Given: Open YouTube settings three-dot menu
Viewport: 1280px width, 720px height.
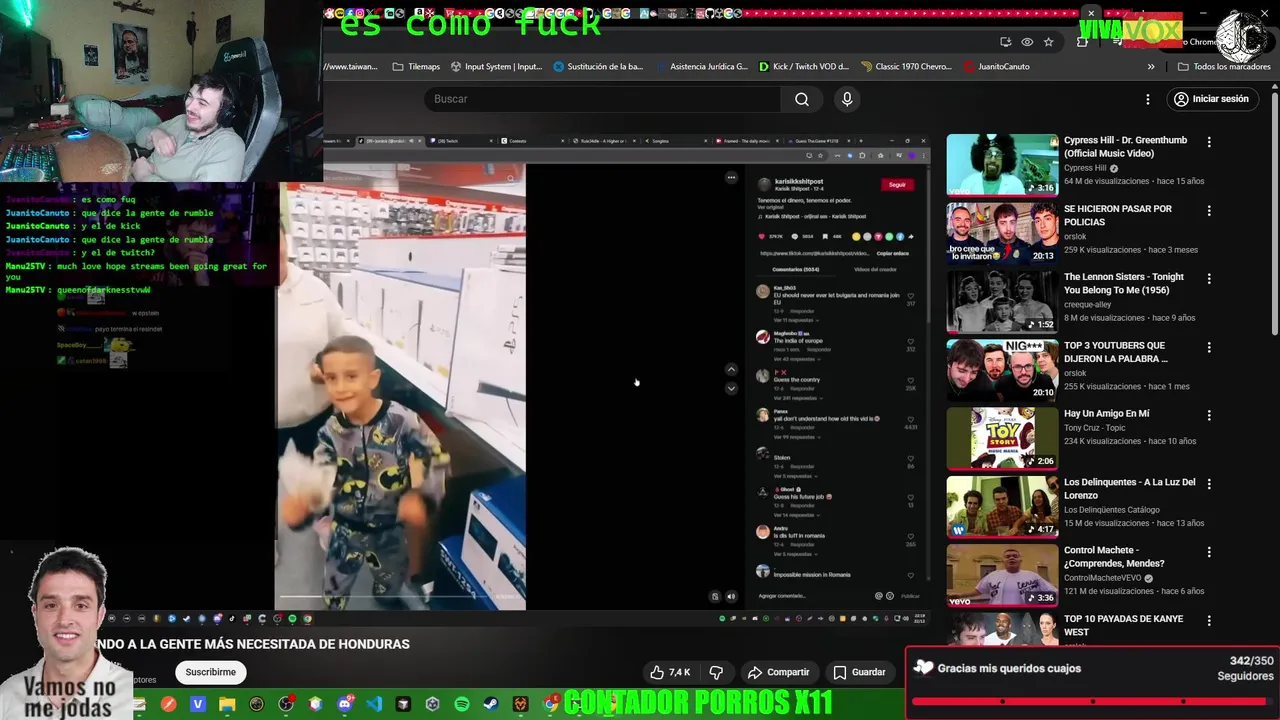Looking at the screenshot, I should point(1148,99).
